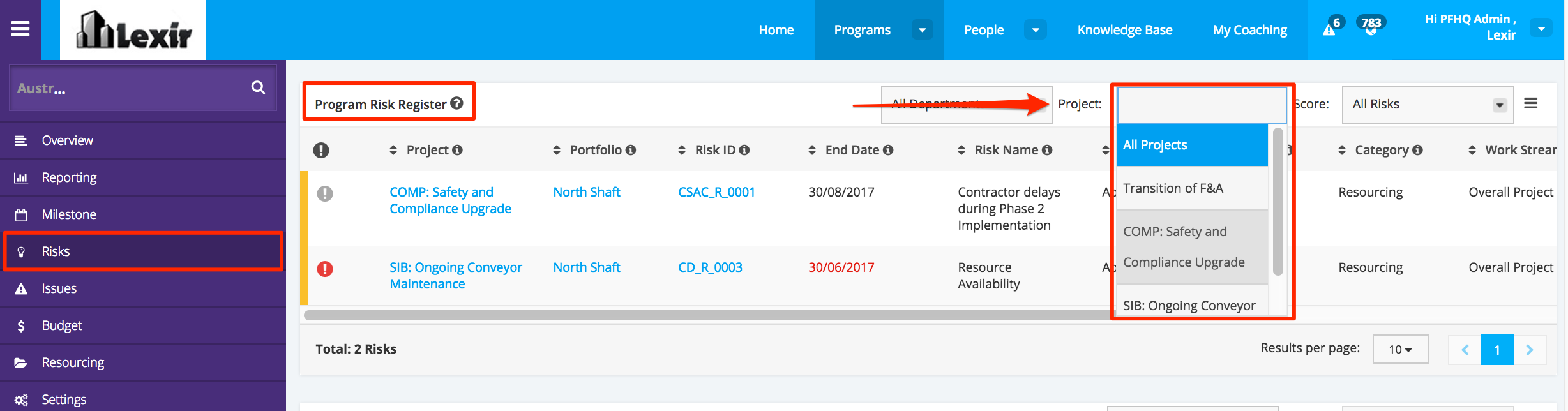Viewport: 1568px width, 411px height.
Task: Click the table horizontal scrollbar
Action: (709, 315)
